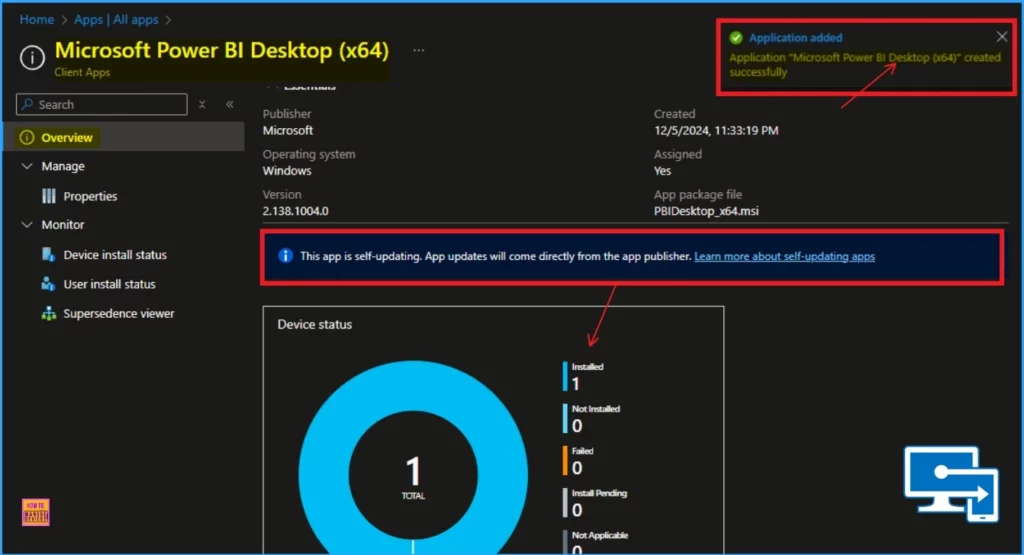1024x555 pixels.
Task: Open User install status page
Action: tap(109, 285)
